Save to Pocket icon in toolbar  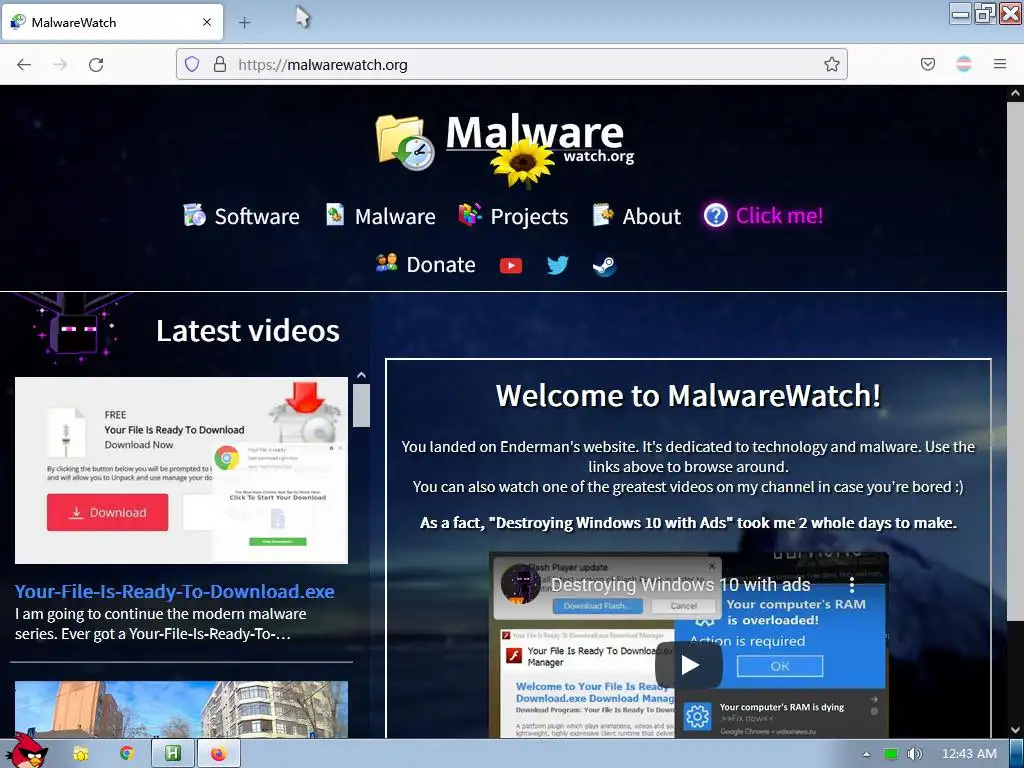coord(927,64)
